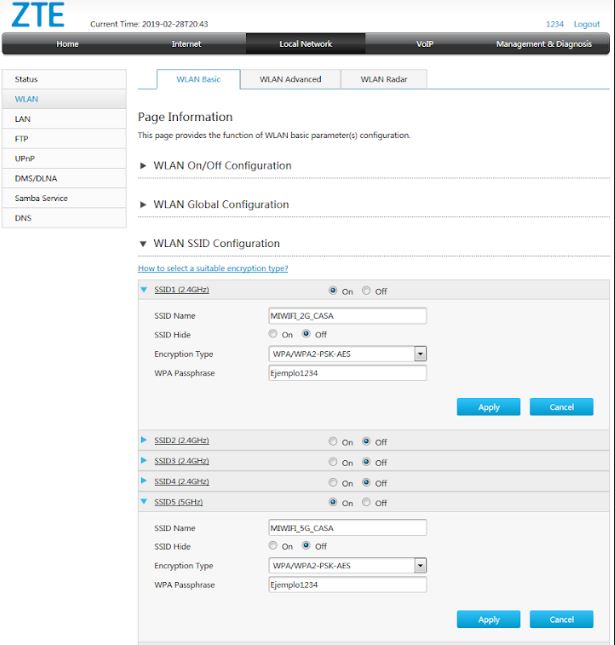
Task: Set SSID1 (2.4GHz) to On
Action: coord(333,290)
